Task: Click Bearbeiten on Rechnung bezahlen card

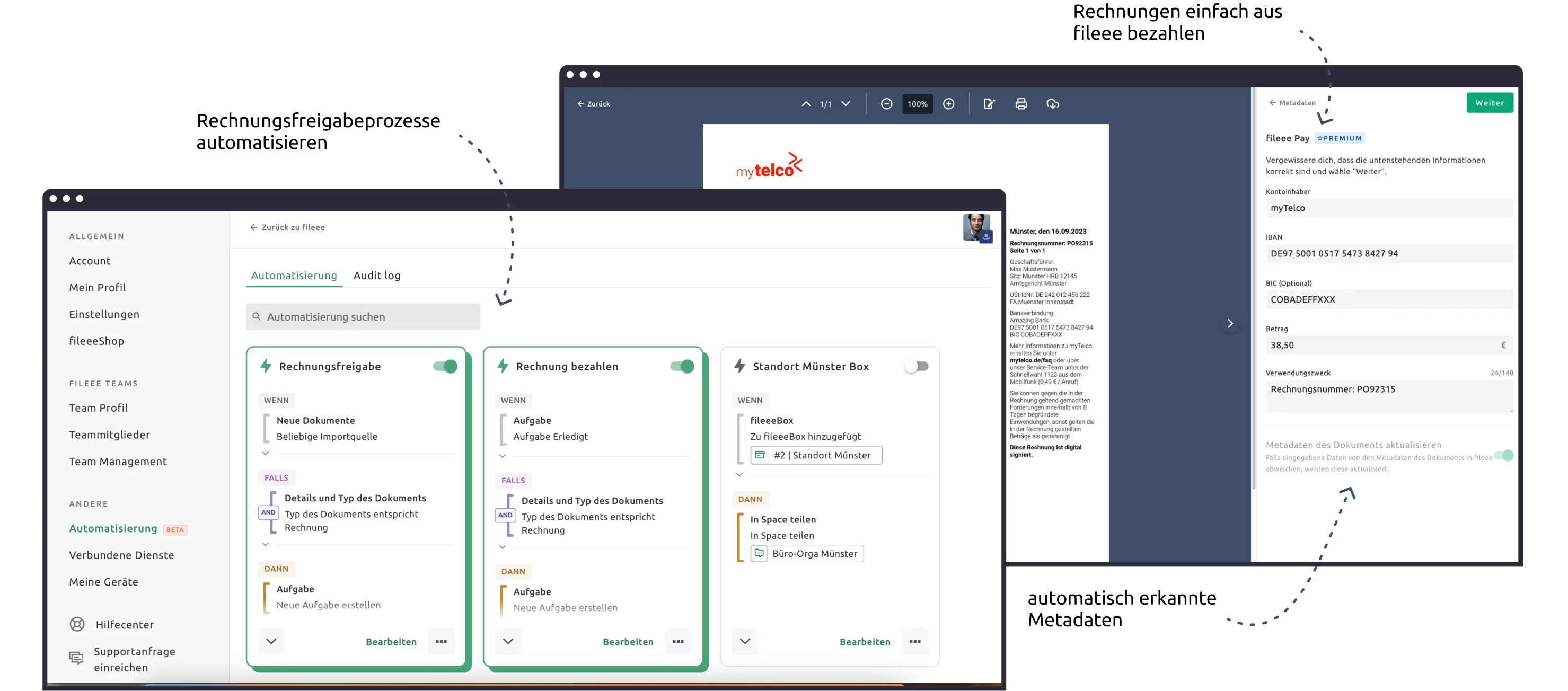Action: point(628,641)
